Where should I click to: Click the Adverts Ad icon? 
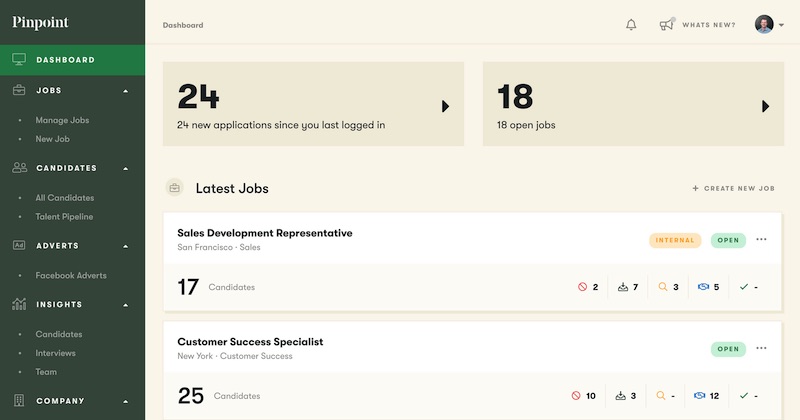click(x=19, y=245)
